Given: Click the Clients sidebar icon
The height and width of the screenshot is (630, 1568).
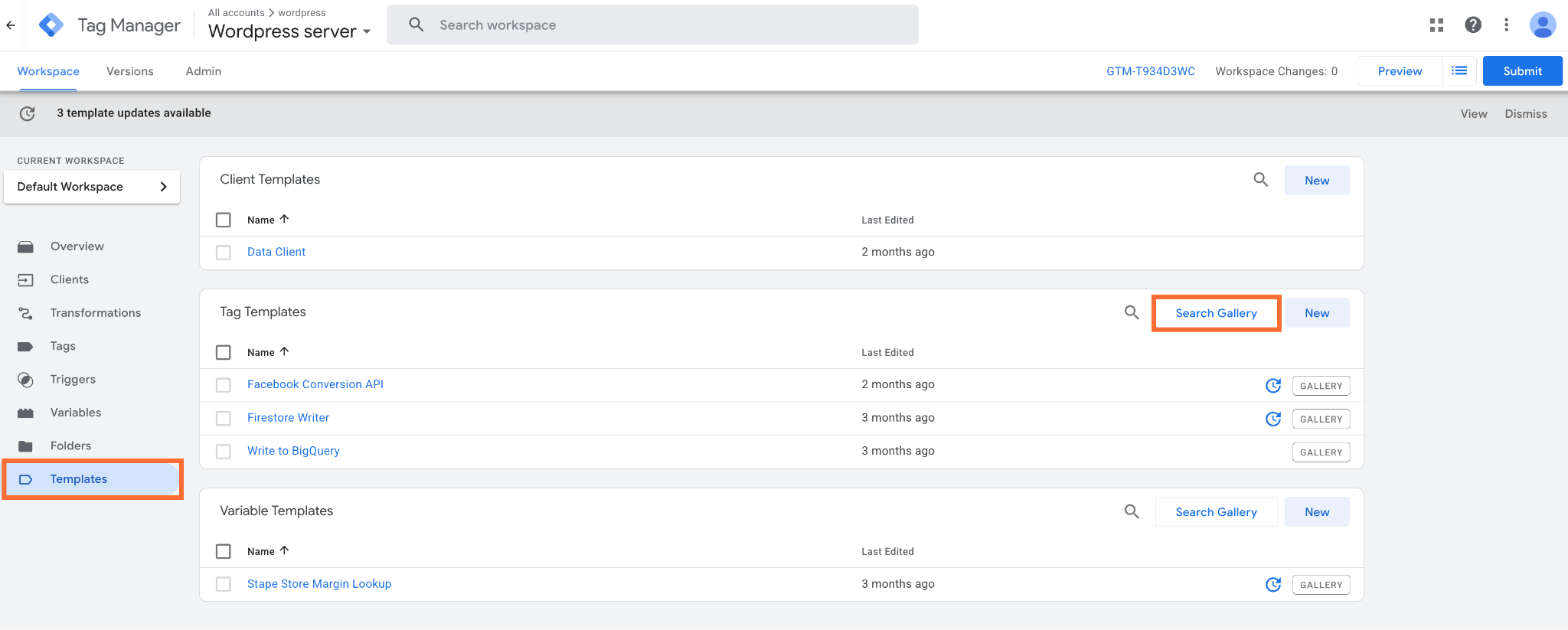Looking at the screenshot, I should point(25,280).
